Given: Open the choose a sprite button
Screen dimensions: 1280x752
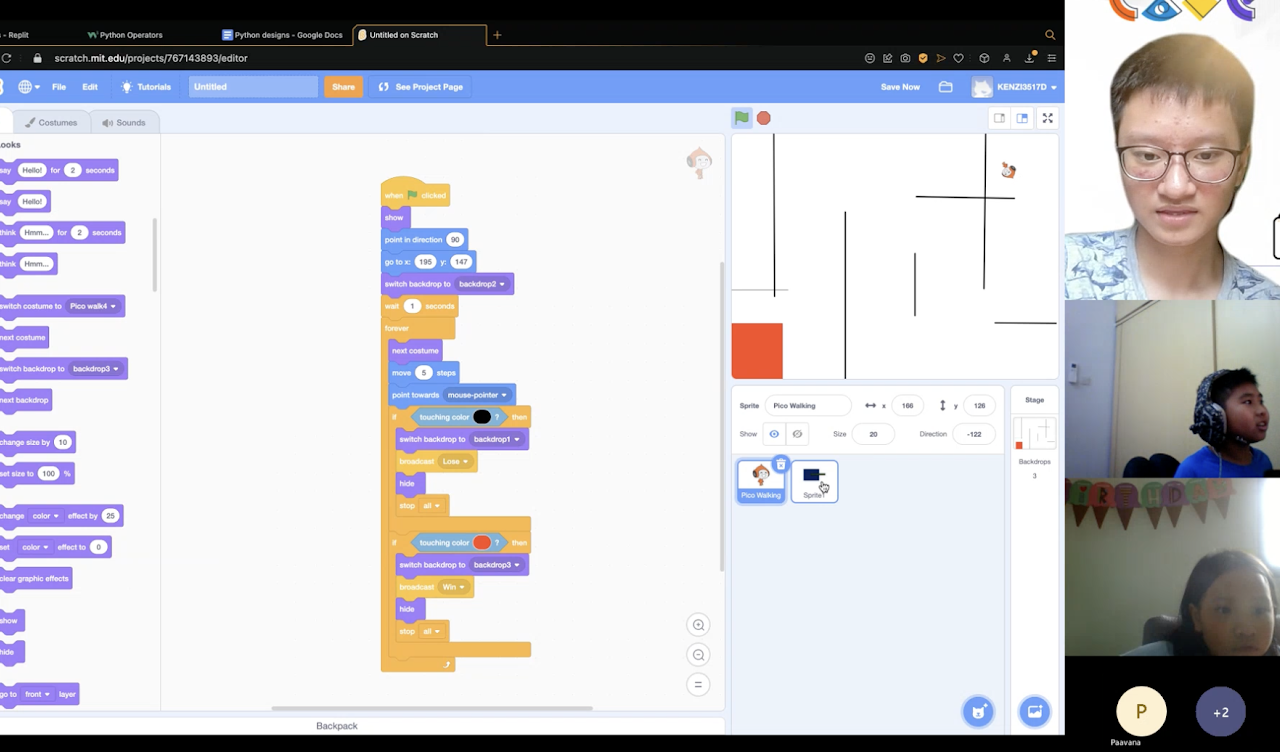Looking at the screenshot, I should [978, 711].
